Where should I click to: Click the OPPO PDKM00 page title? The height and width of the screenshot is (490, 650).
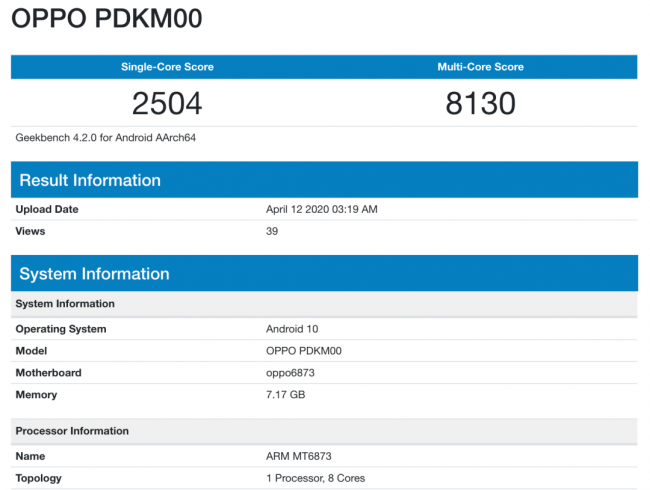[x=107, y=18]
